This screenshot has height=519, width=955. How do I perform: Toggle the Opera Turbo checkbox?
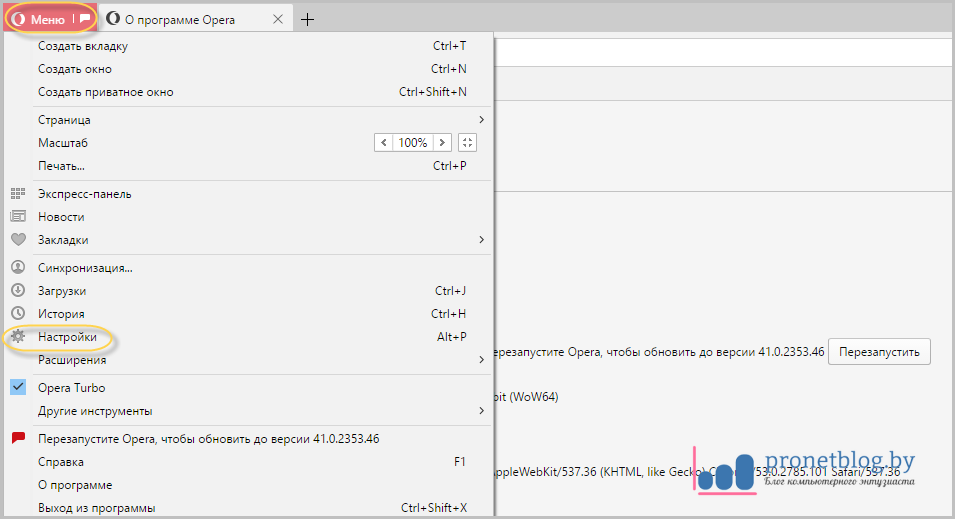point(18,387)
